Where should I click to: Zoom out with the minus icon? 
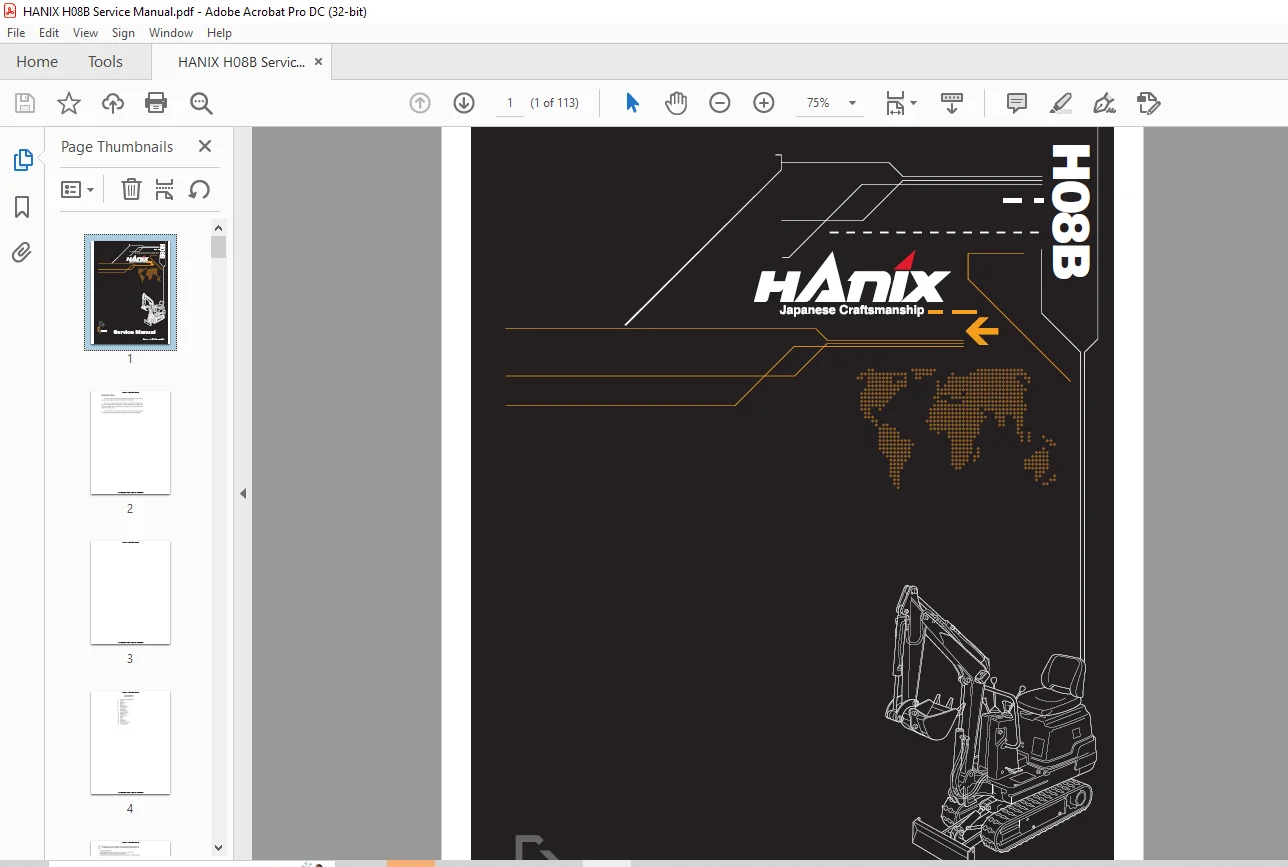pos(720,103)
